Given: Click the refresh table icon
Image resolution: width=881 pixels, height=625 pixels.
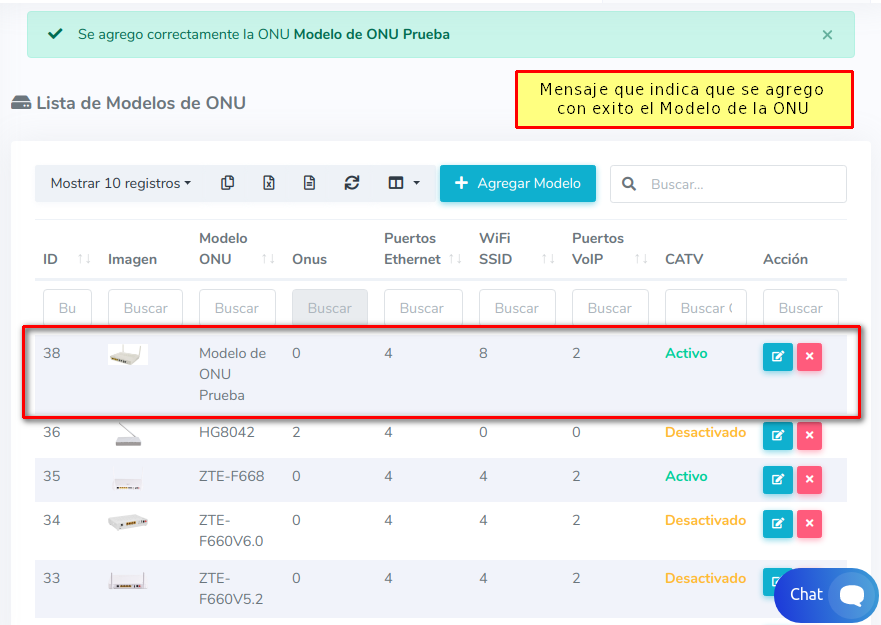Looking at the screenshot, I should [x=351, y=183].
